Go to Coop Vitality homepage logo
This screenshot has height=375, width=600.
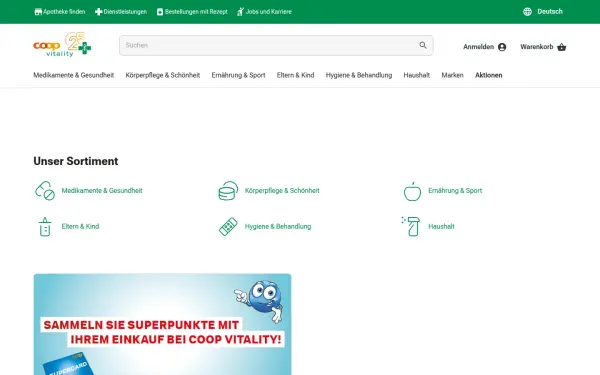click(x=62, y=45)
